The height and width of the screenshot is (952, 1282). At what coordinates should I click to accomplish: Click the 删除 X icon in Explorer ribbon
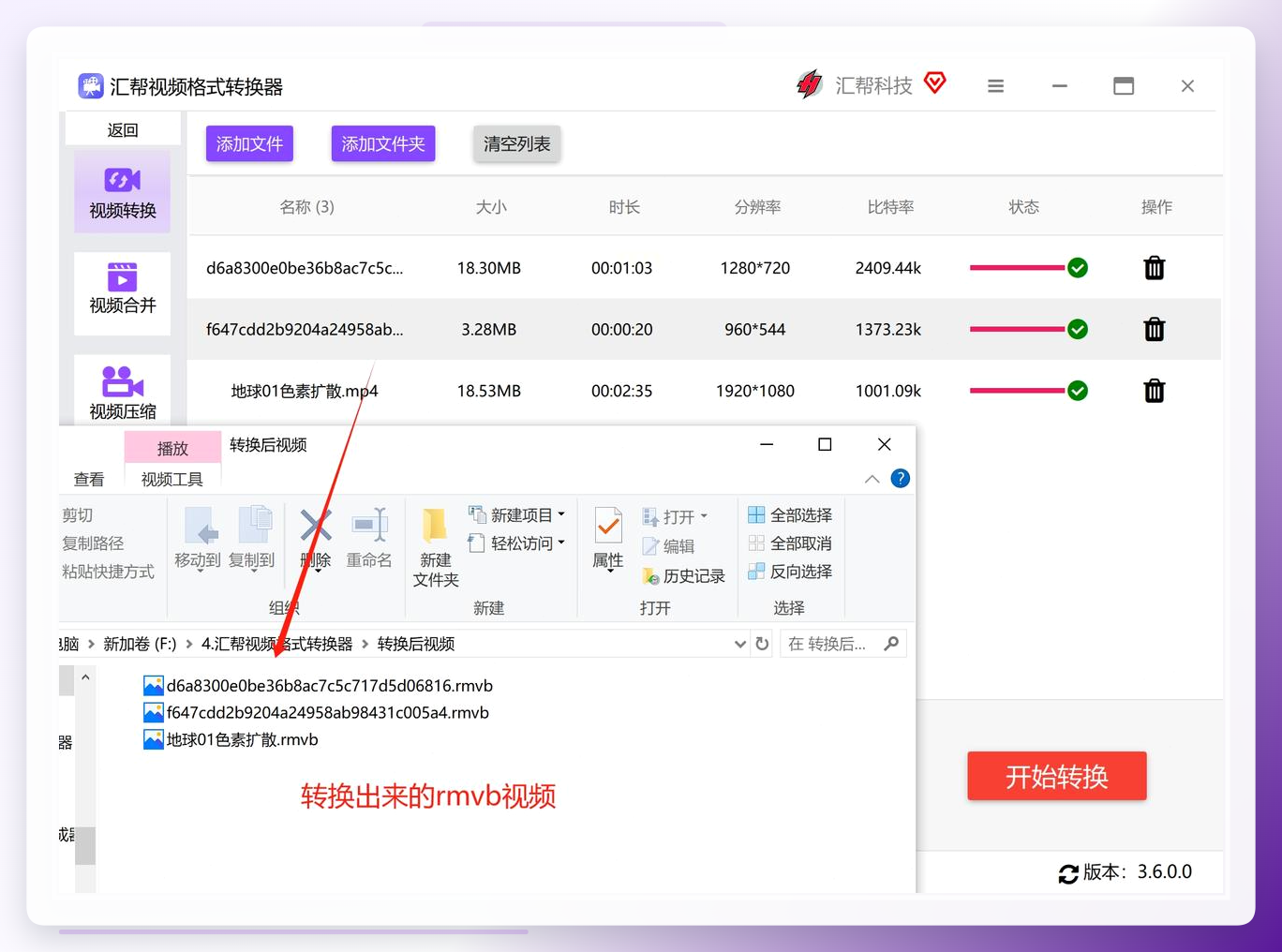tap(316, 527)
